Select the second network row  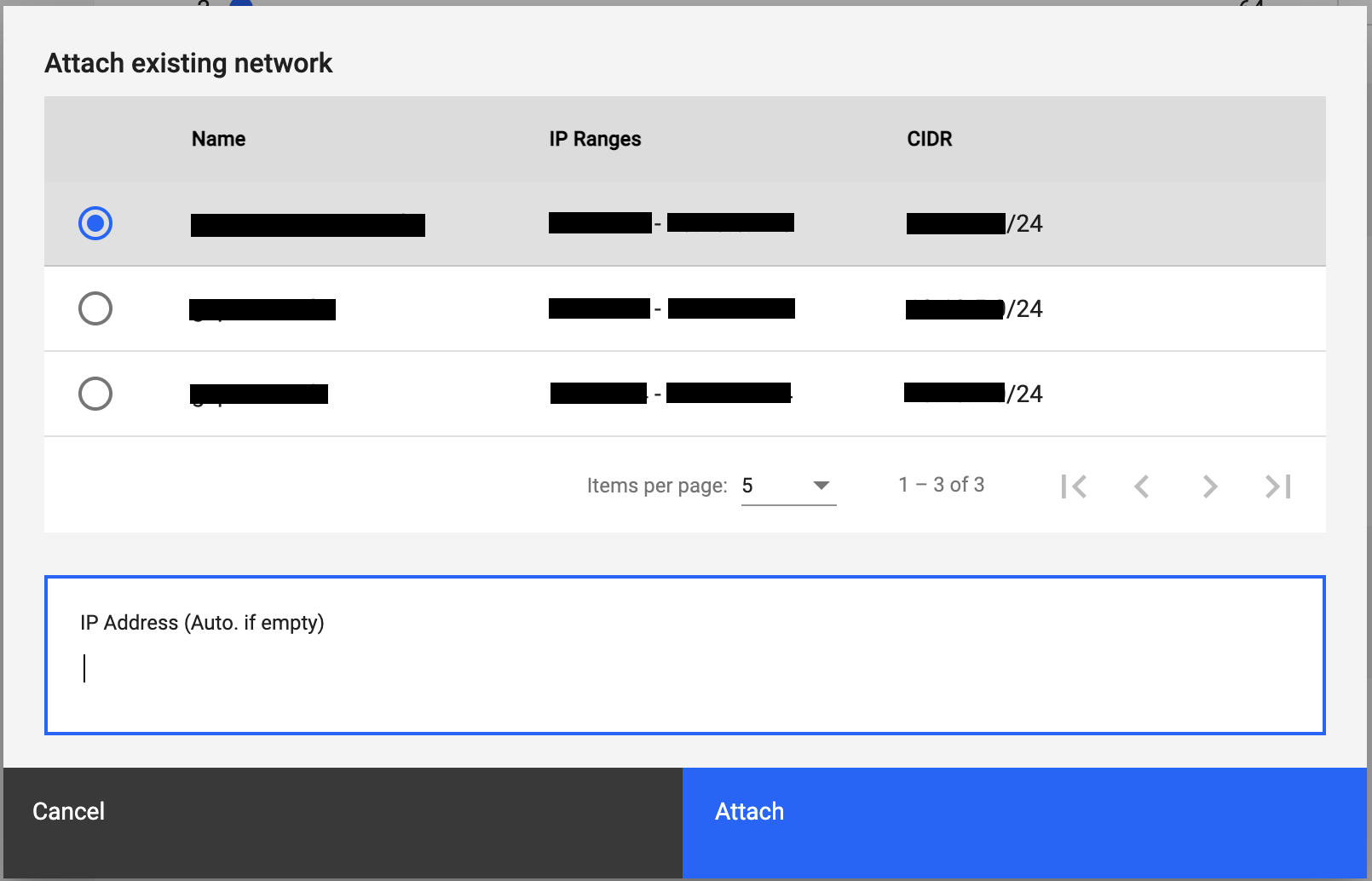597,308
